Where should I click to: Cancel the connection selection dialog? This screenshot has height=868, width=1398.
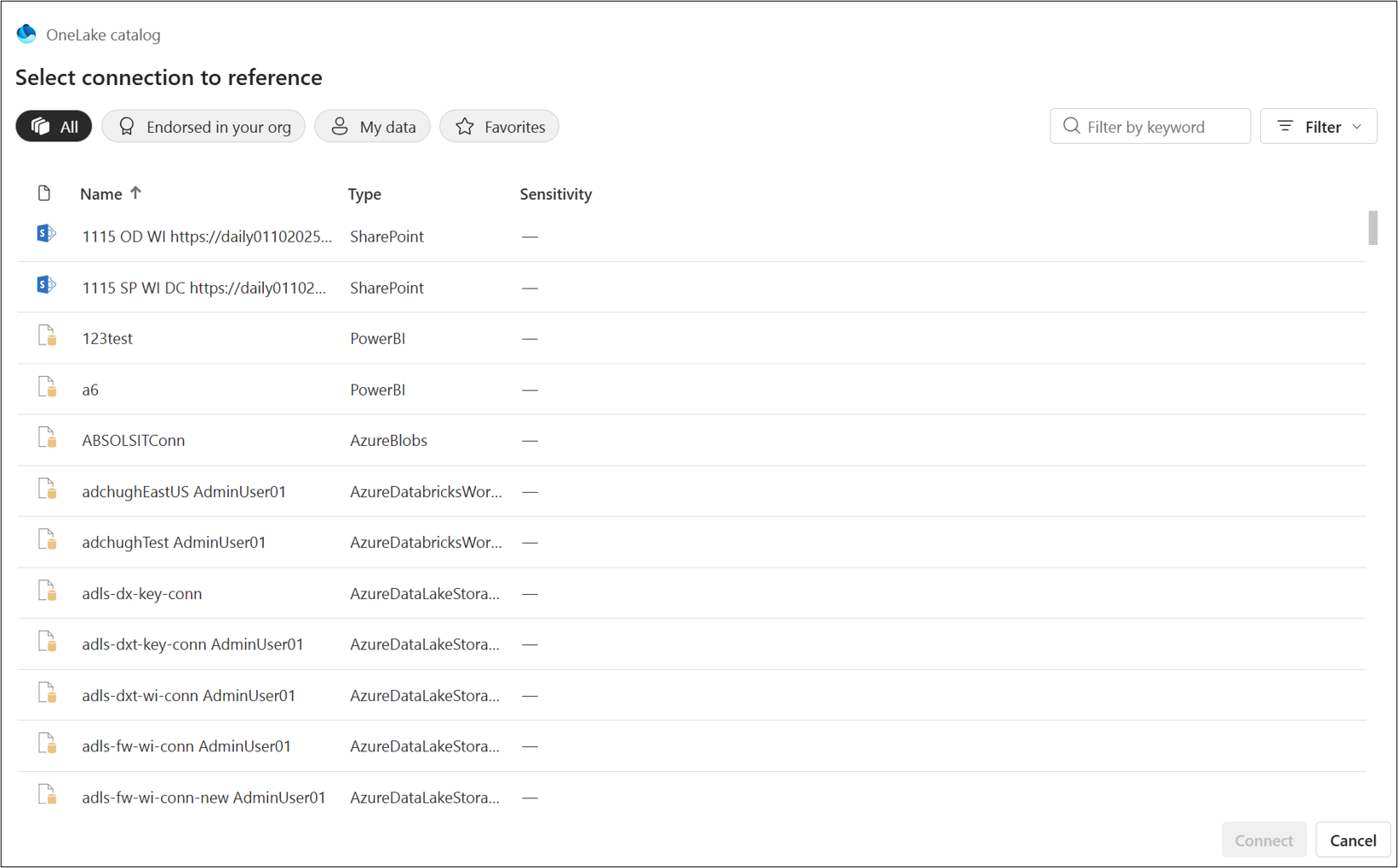[x=1353, y=840]
